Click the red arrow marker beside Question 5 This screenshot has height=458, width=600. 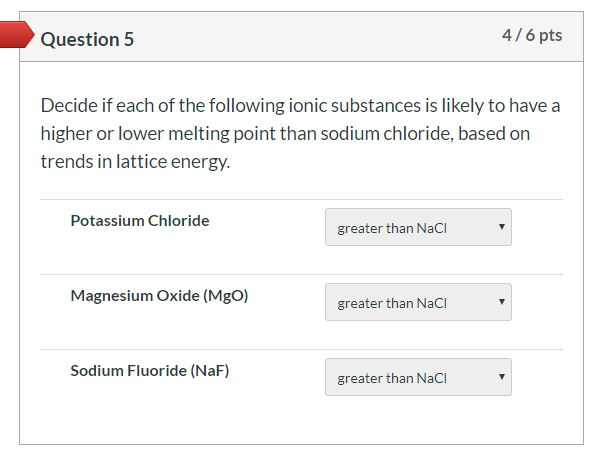[x=18, y=36]
